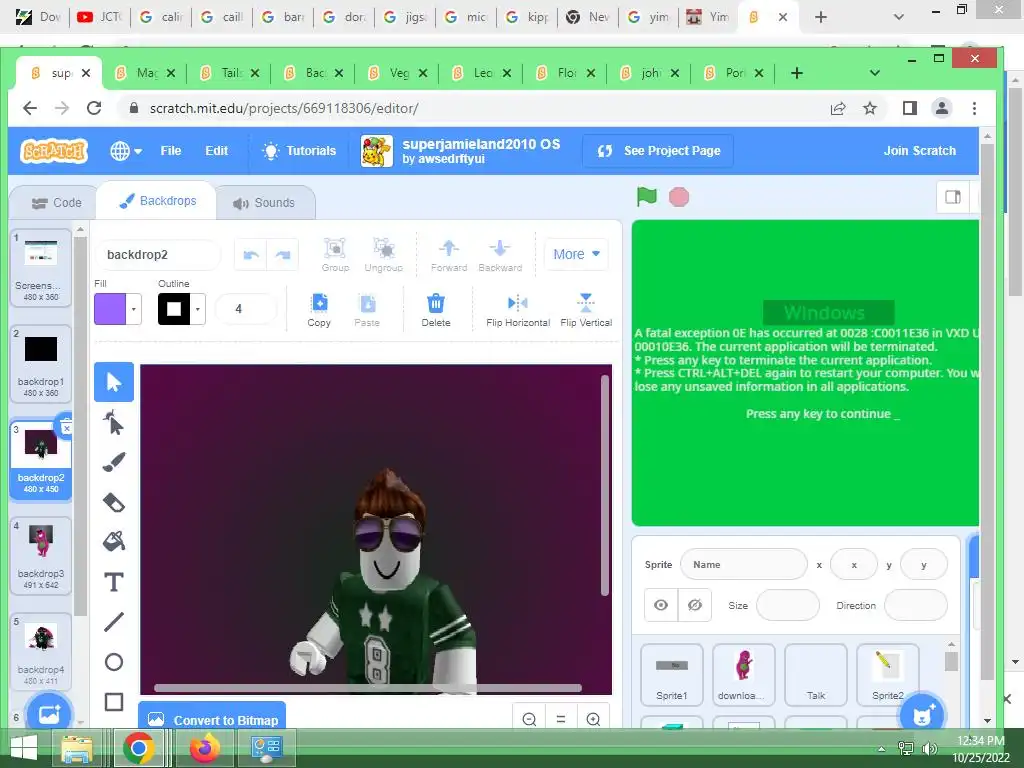The height and width of the screenshot is (768, 1024).
Task: Click the Undo arrow icon
Action: [251, 255]
